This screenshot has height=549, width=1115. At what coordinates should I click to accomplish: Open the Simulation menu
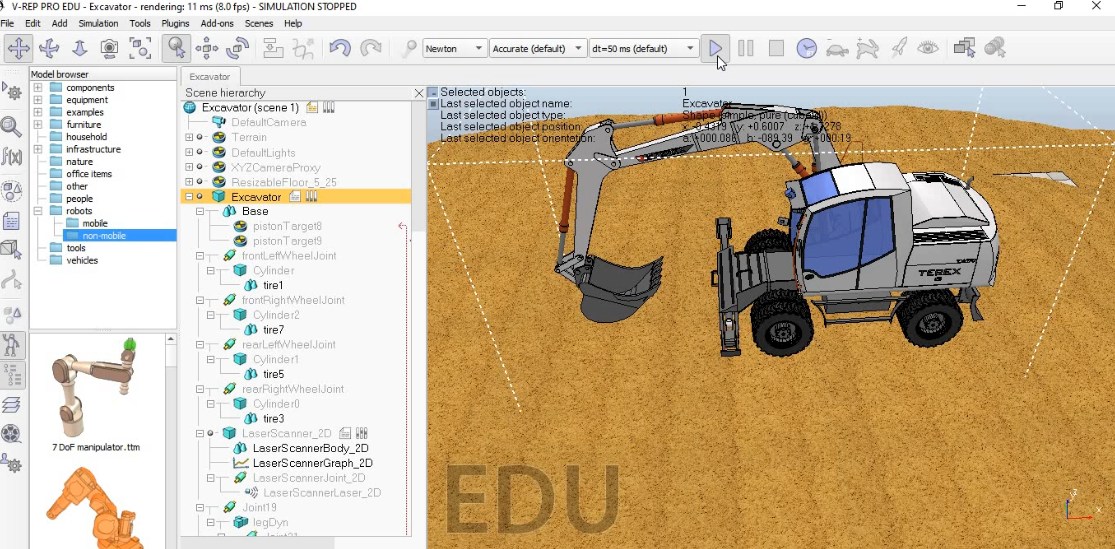(98, 23)
